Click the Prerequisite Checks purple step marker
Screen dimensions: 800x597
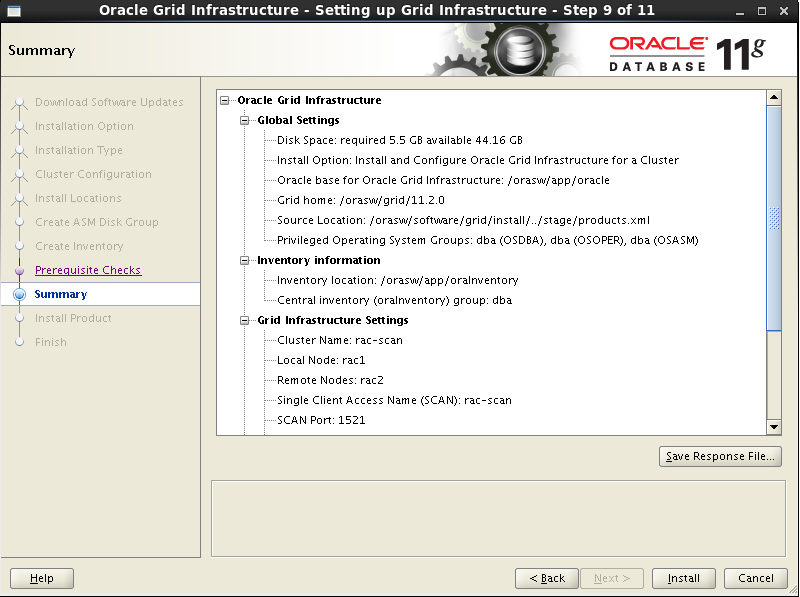coord(19,270)
